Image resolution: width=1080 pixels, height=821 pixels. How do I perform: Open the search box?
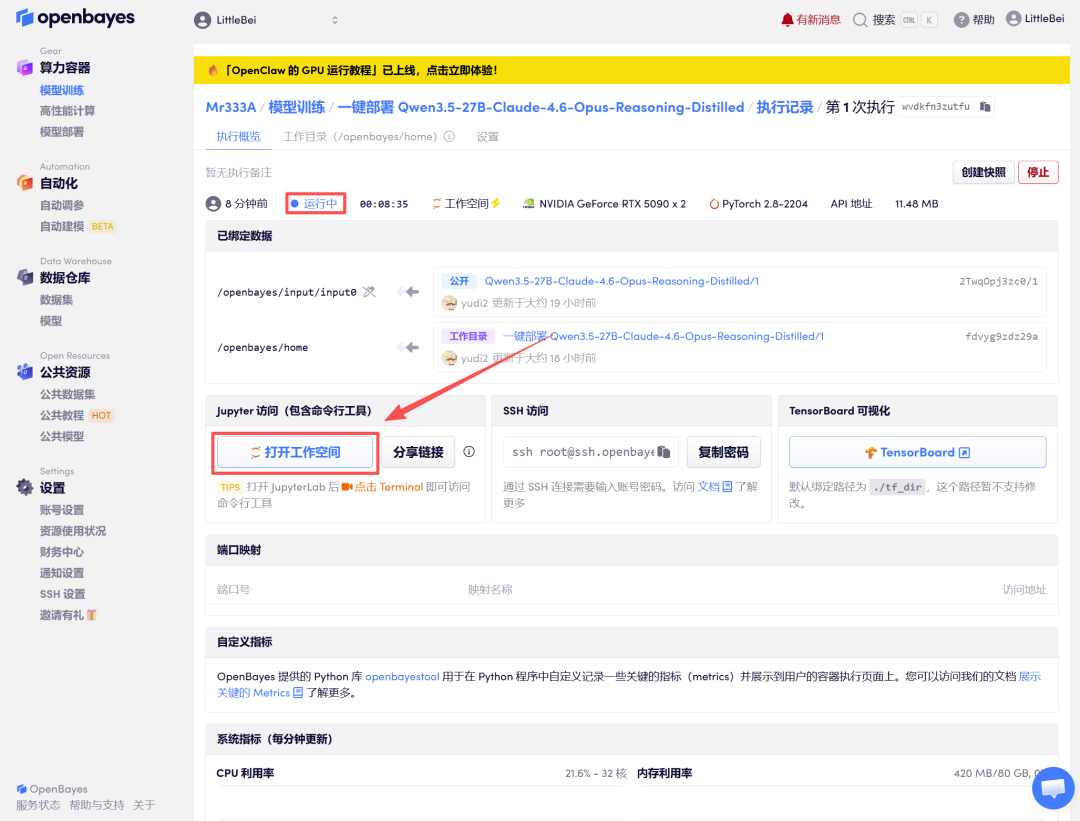click(895, 20)
